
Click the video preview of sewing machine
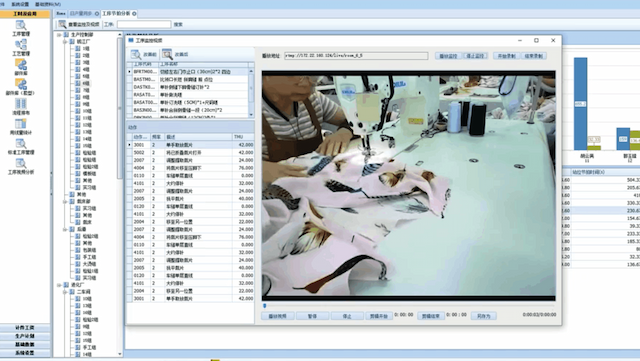tap(409, 186)
